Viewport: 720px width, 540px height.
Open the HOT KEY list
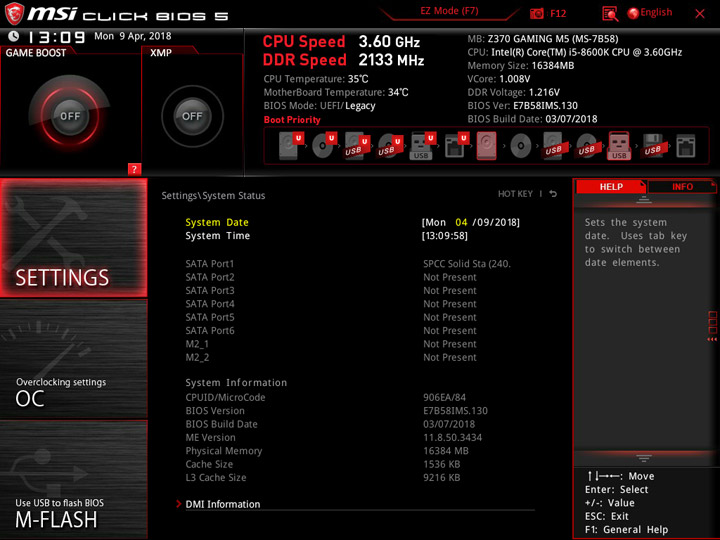(x=515, y=194)
